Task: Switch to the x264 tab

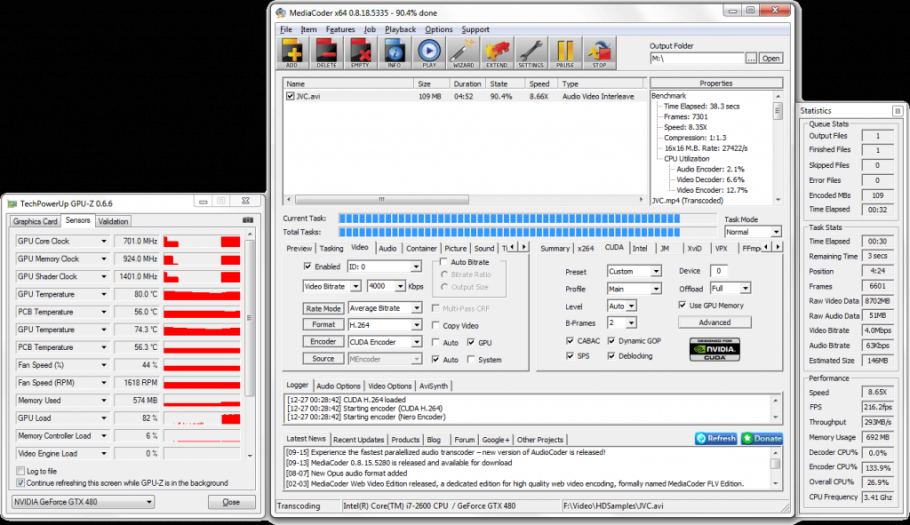Action: coord(586,248)
